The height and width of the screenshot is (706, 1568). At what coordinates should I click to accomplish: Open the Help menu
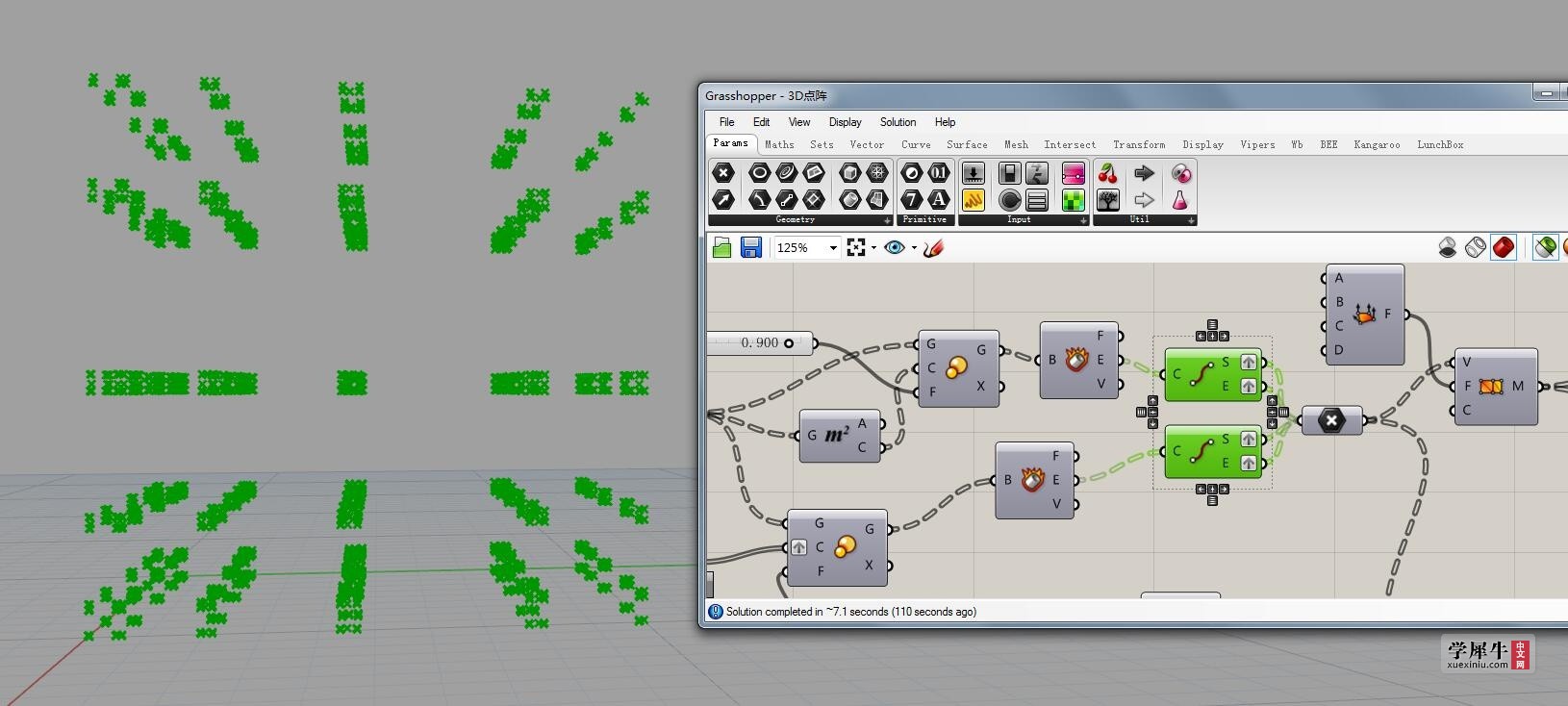coord(945,122)
